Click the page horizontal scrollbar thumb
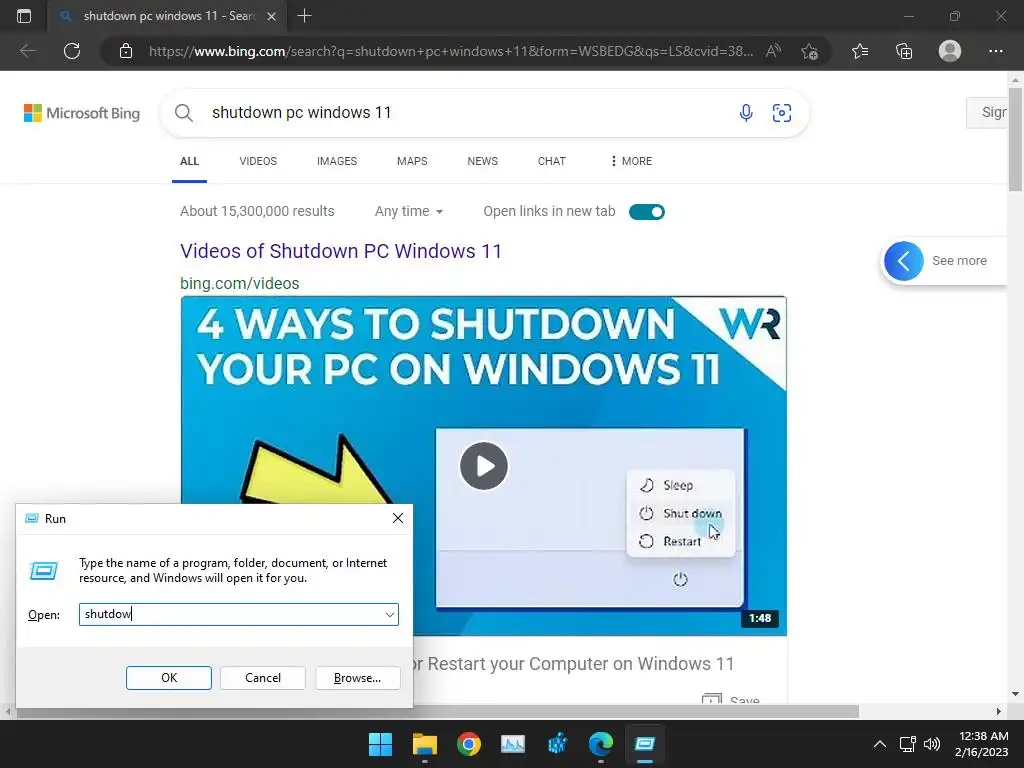 [438, 711]
